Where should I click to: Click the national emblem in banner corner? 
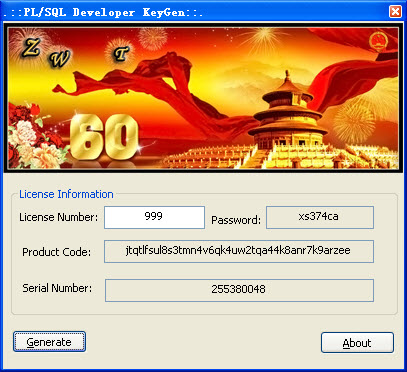(x=379, y=42)
